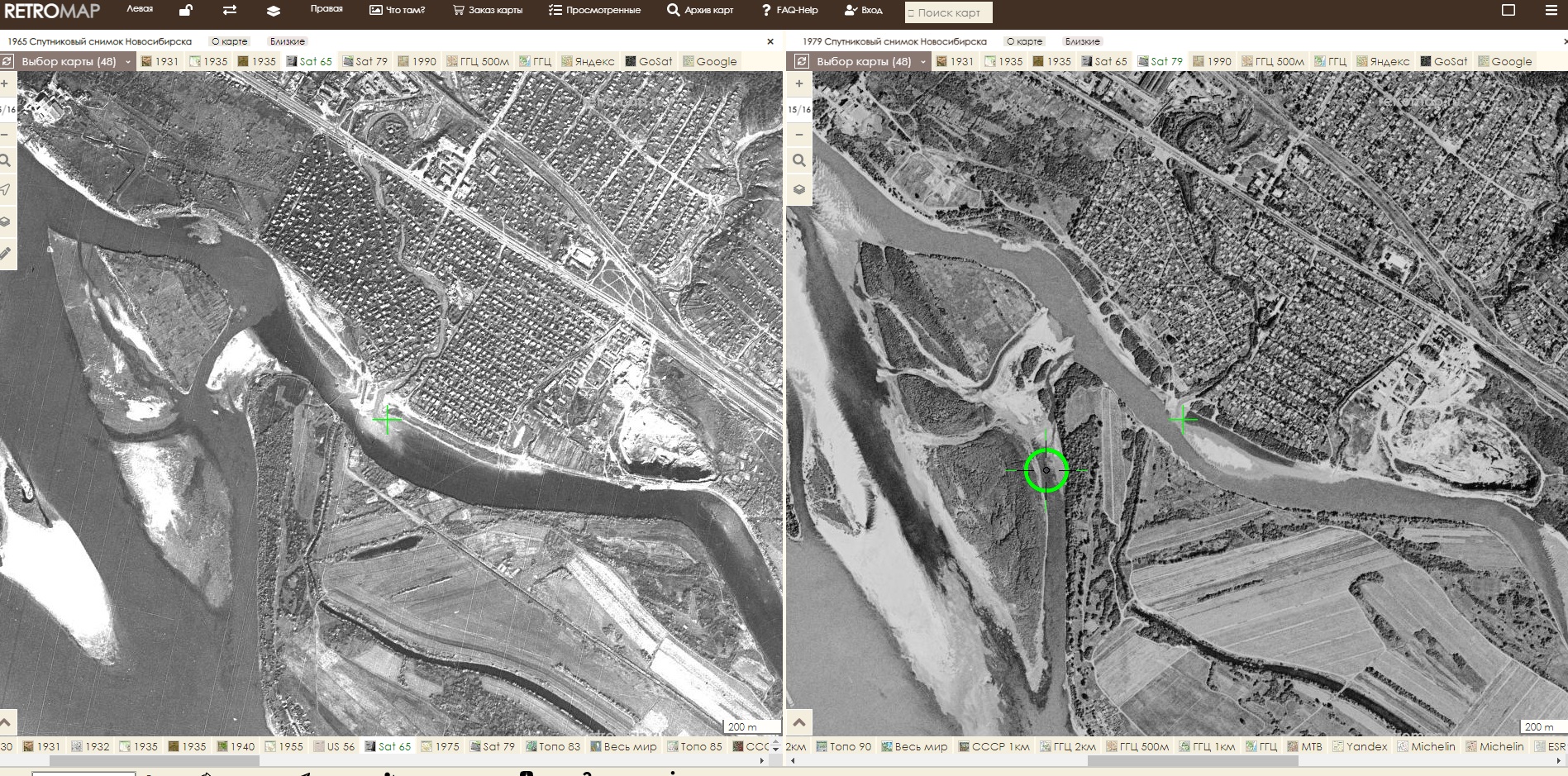The image size is (1568, 776).
Task: Swap left and right maps icon
Action: (230, 11)
